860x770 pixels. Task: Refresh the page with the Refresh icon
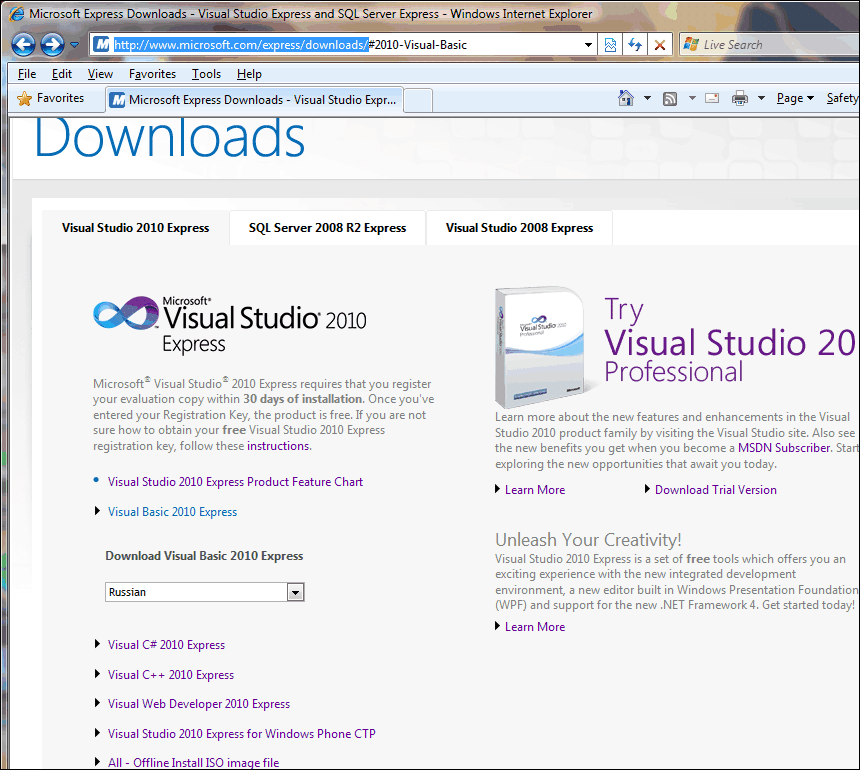click(x=635, y=45)
